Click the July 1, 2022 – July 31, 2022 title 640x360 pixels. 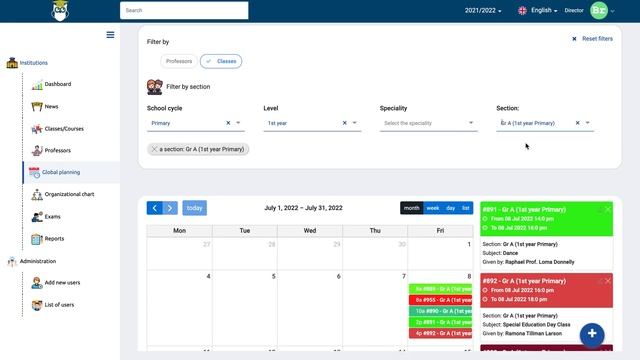click(x=303, y=208)
